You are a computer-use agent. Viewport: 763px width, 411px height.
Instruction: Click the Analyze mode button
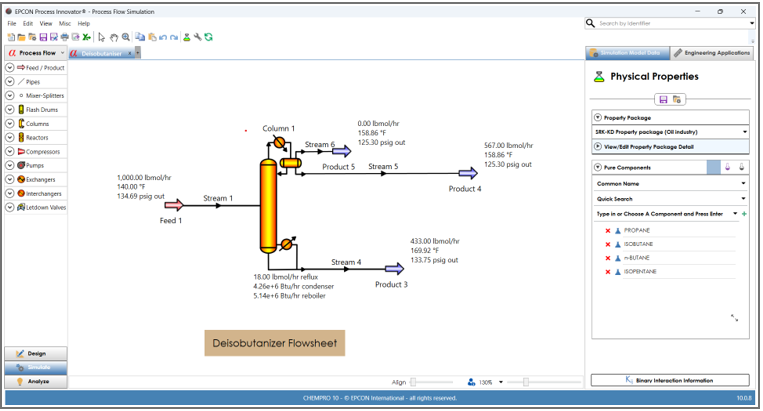(36, 381)
